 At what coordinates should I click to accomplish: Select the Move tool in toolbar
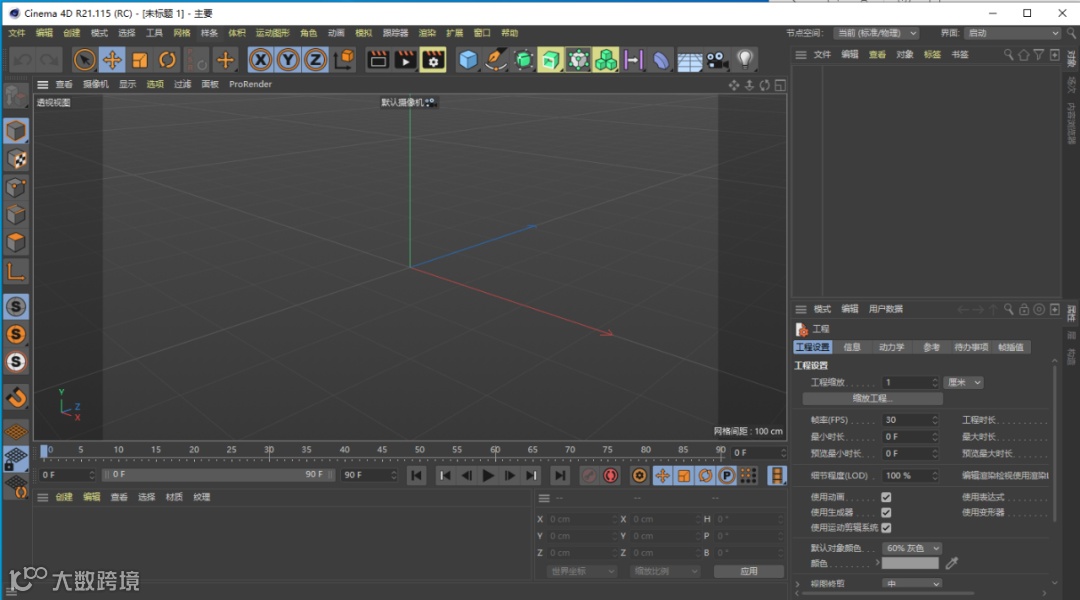[112, 60]
